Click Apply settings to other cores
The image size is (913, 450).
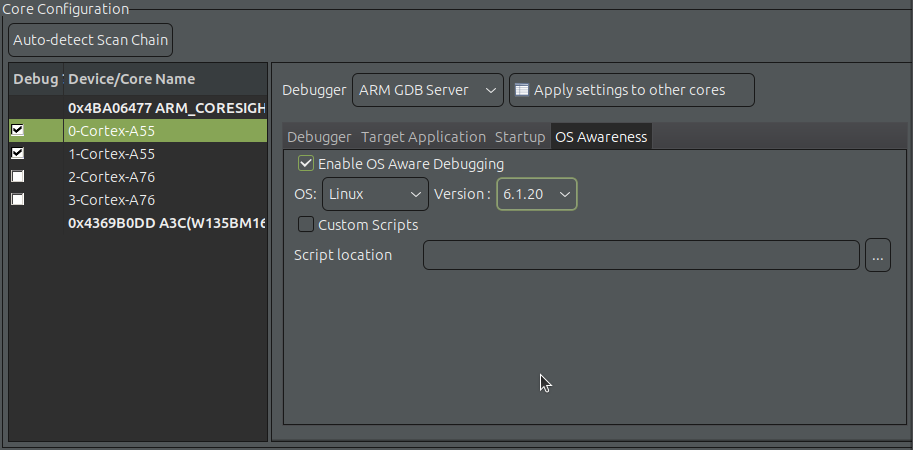[631, 90]
